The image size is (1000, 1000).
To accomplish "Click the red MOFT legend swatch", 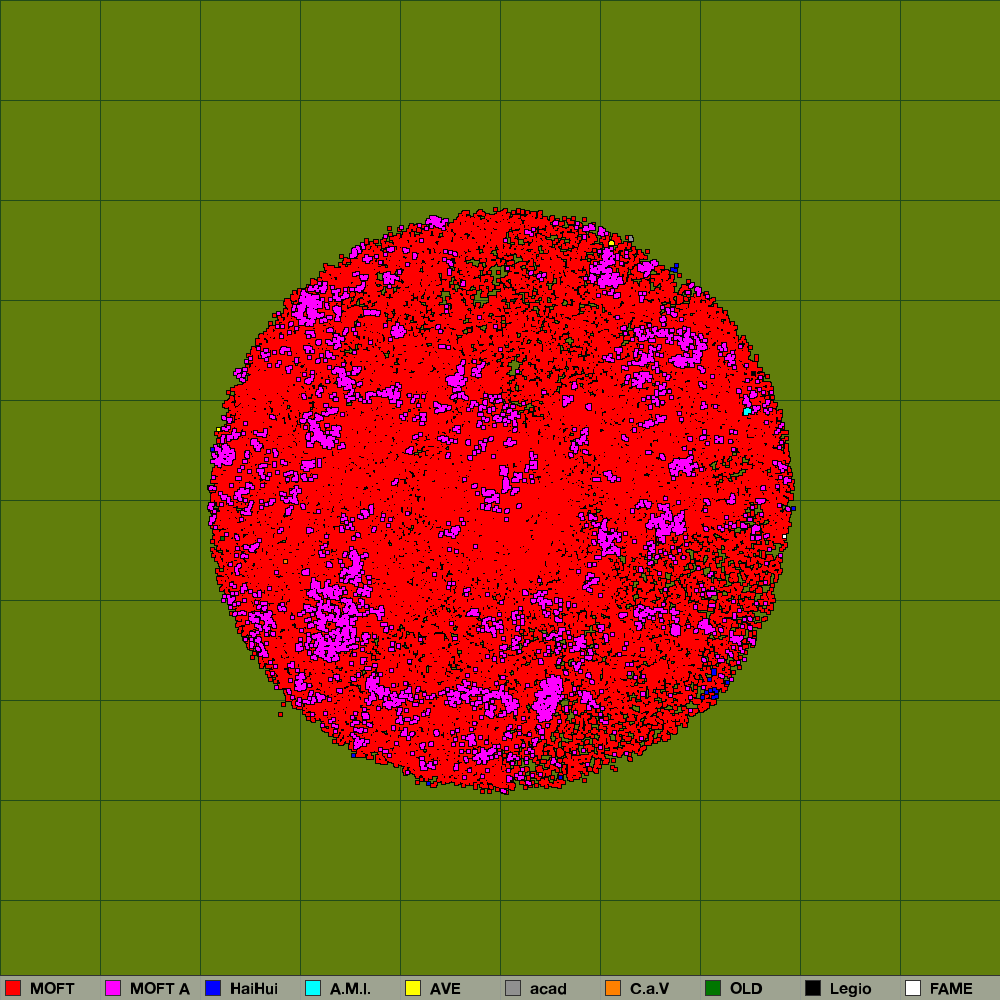I will pyautogui.click(x=13, y=988).
